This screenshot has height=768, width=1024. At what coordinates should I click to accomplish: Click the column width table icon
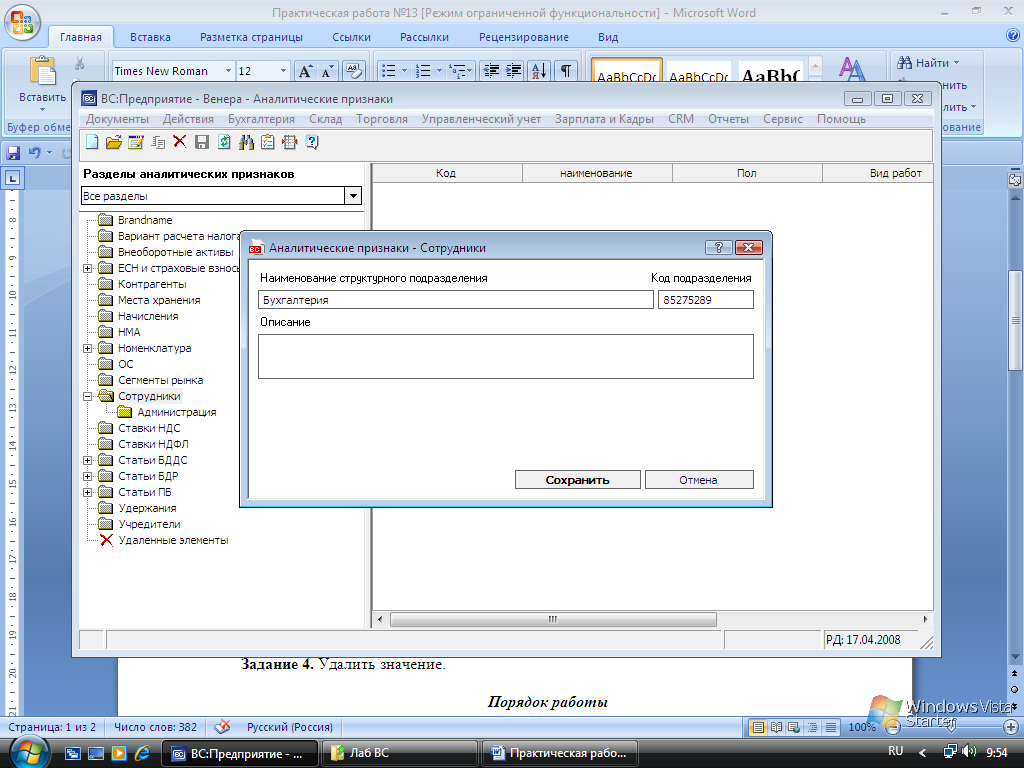[x=290, y=142]
